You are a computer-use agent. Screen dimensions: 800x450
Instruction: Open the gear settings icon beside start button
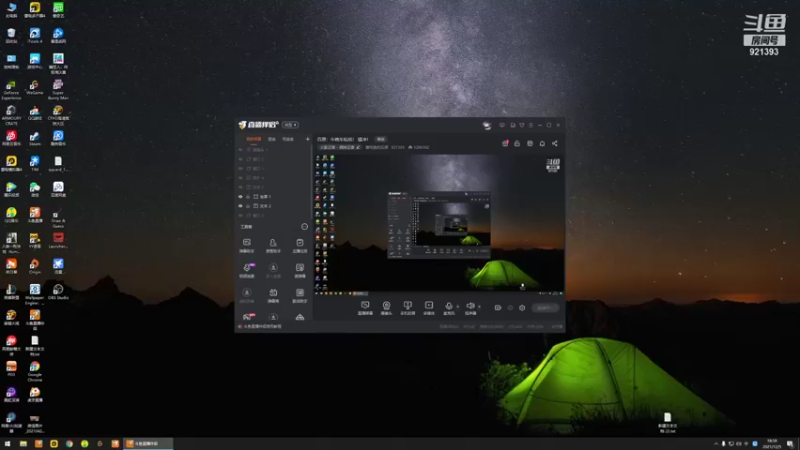[x=522, y=308]
